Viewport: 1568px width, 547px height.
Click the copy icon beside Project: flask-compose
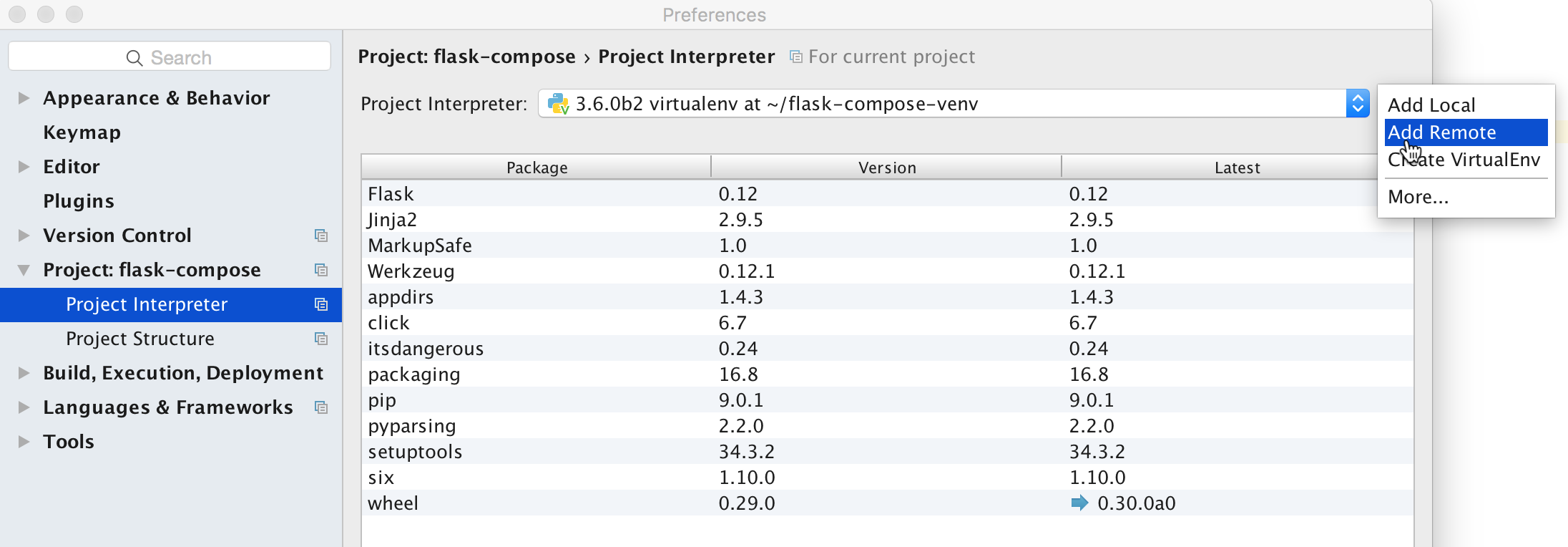tap(321, 270)
